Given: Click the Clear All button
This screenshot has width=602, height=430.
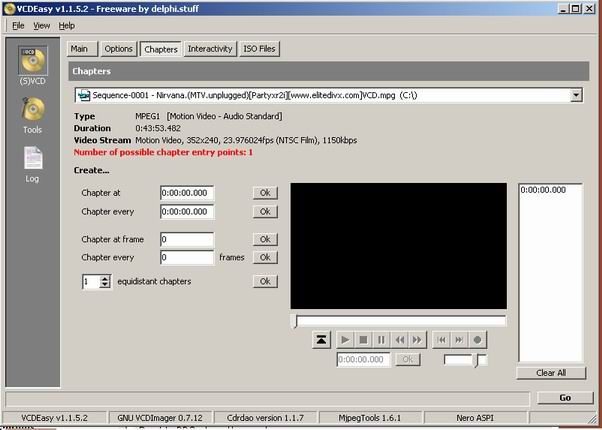Looking at the screenshot, I should [x=551, y=373].
